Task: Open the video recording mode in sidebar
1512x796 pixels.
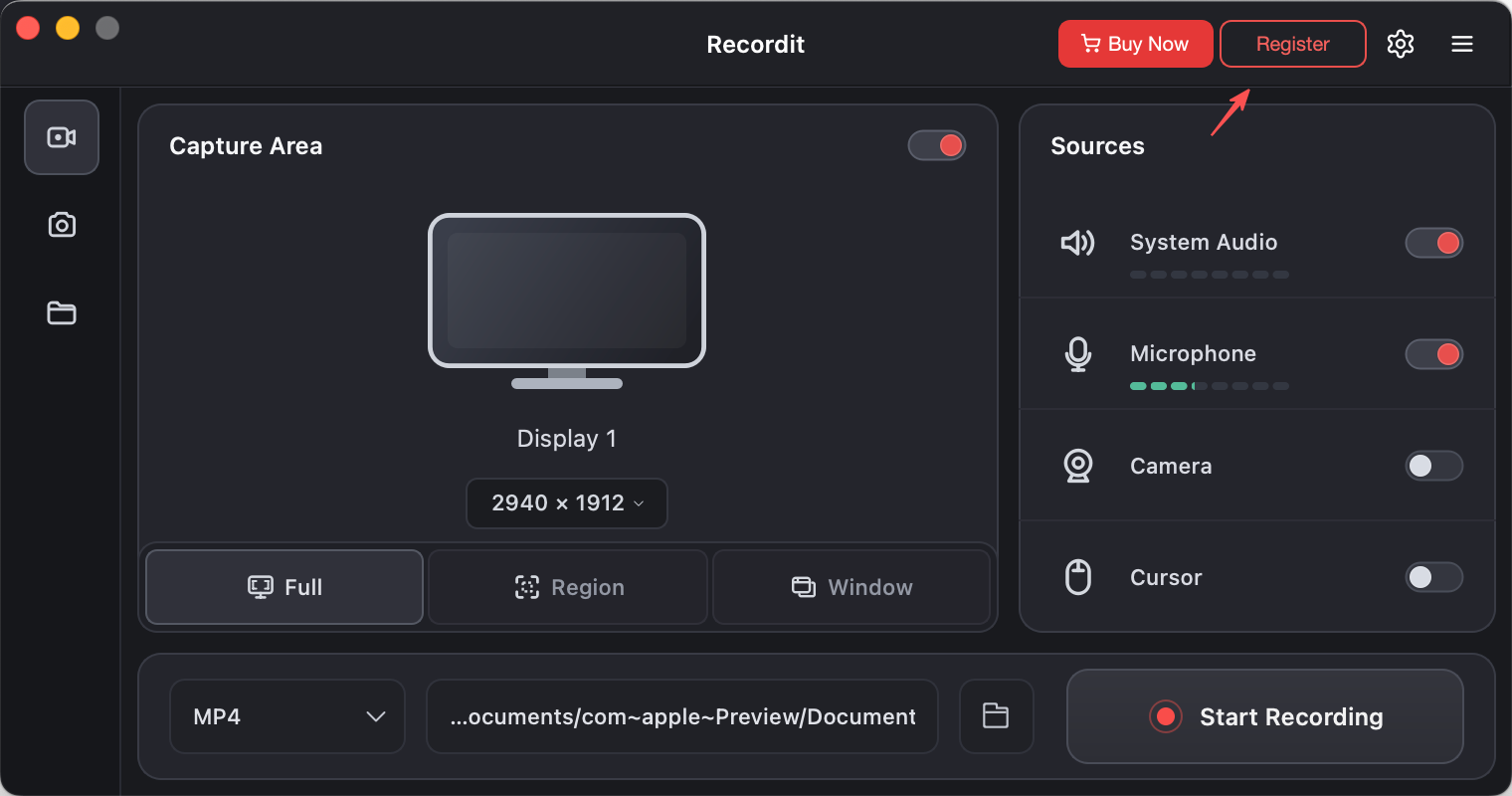Action: 62,137
